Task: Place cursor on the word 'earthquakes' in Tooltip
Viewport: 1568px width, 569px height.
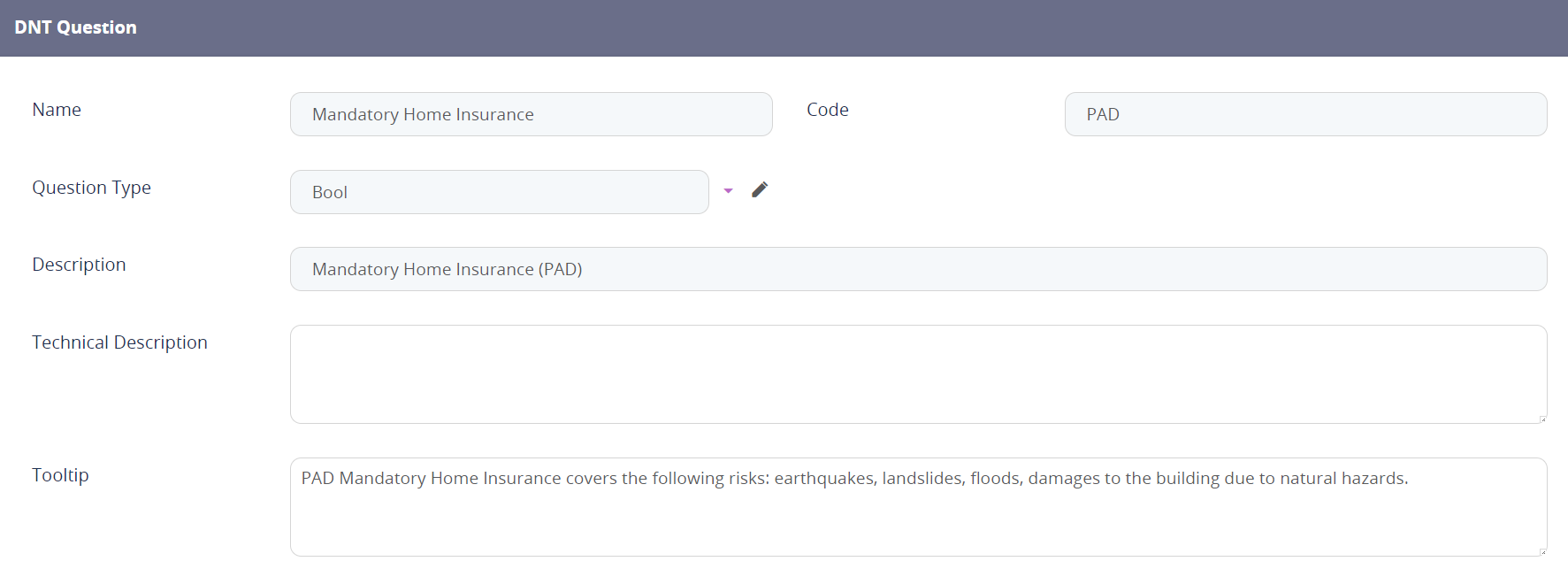Action: pyautogui.click(x=824, y=479)
